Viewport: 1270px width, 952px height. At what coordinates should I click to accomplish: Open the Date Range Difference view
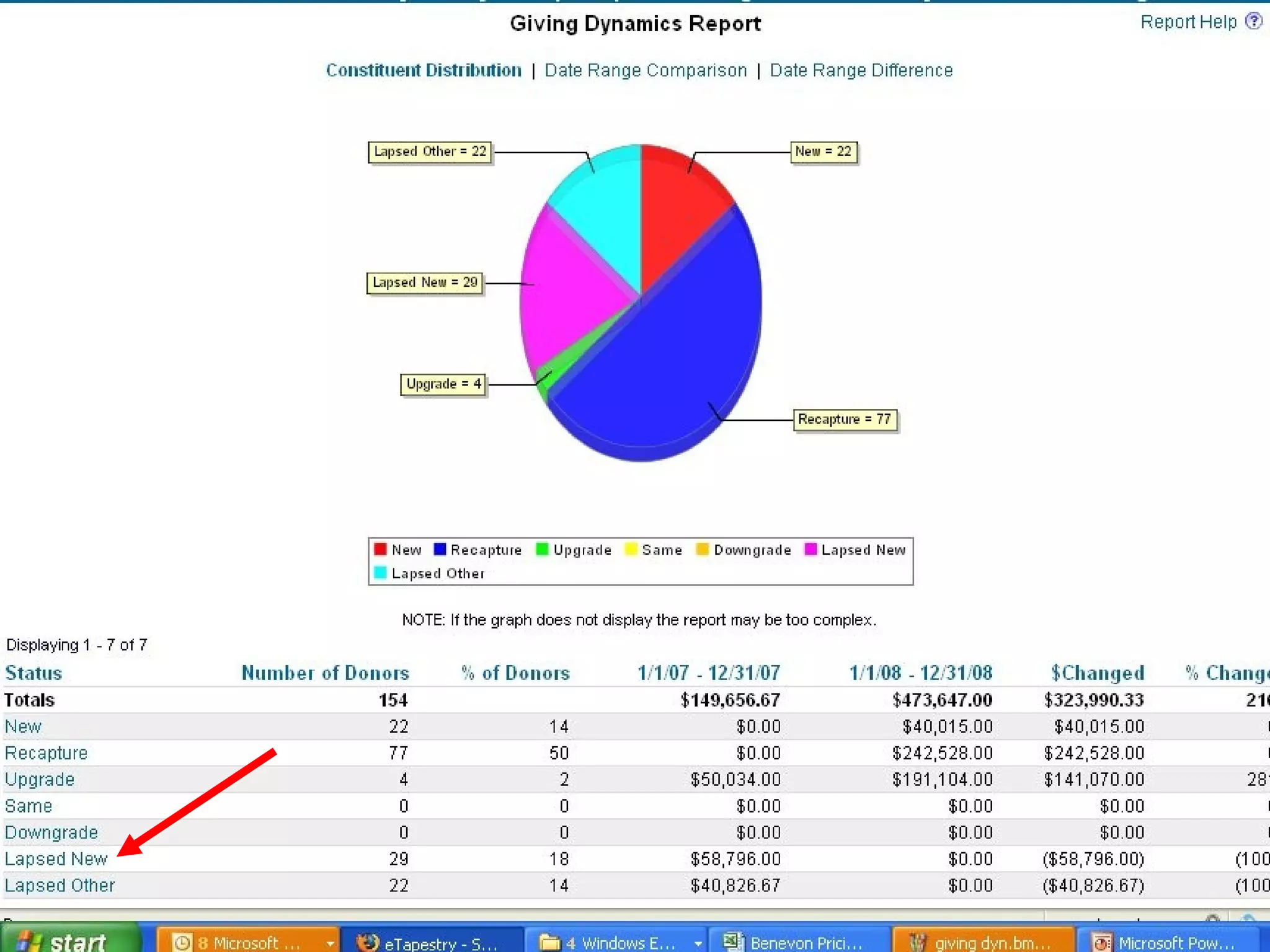pos(861,70)
